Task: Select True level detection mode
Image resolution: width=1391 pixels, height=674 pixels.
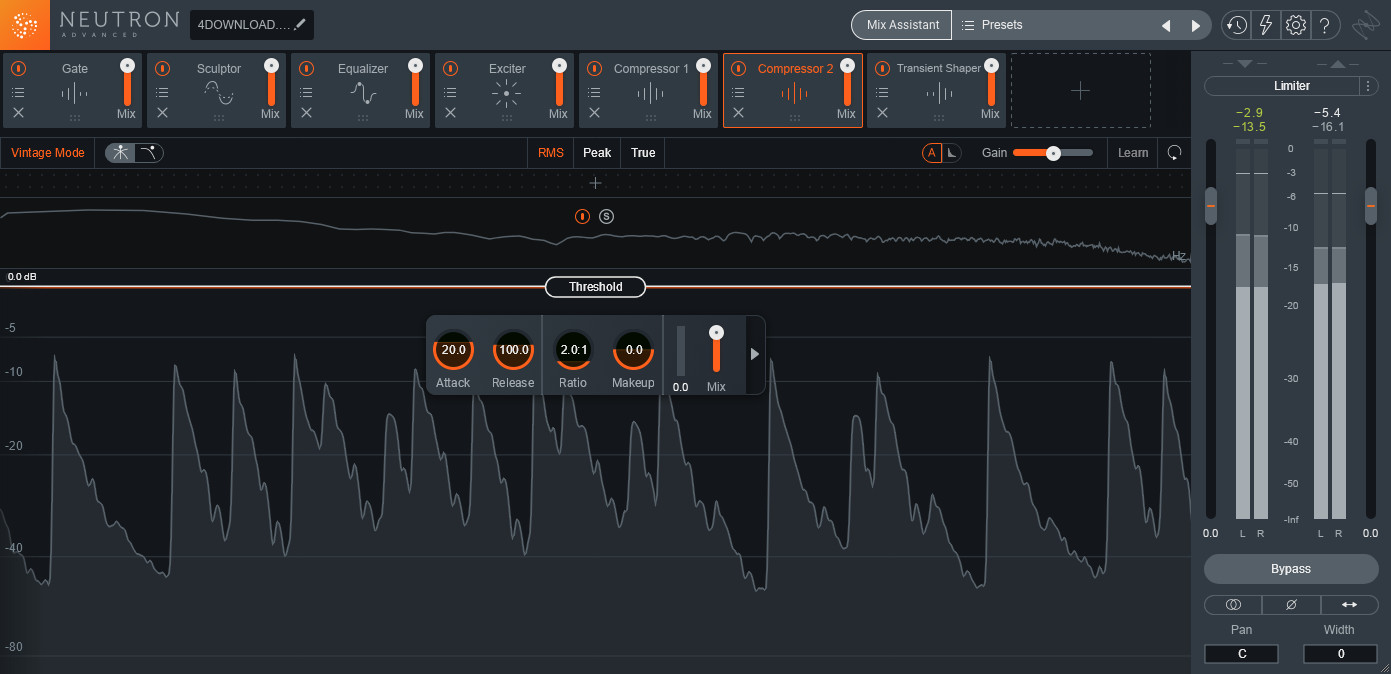Action: click(x=643, y=153)
